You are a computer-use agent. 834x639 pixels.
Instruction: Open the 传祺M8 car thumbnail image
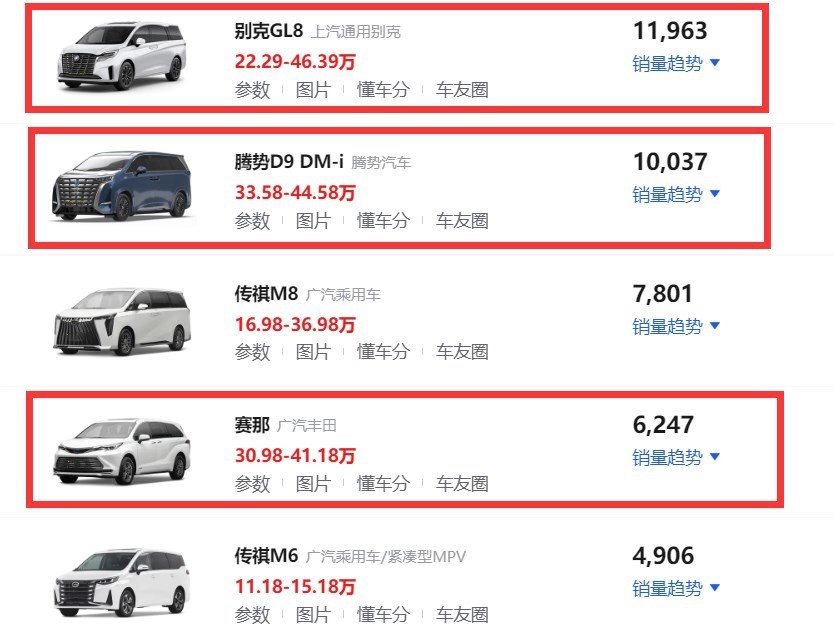pos(122,321)
